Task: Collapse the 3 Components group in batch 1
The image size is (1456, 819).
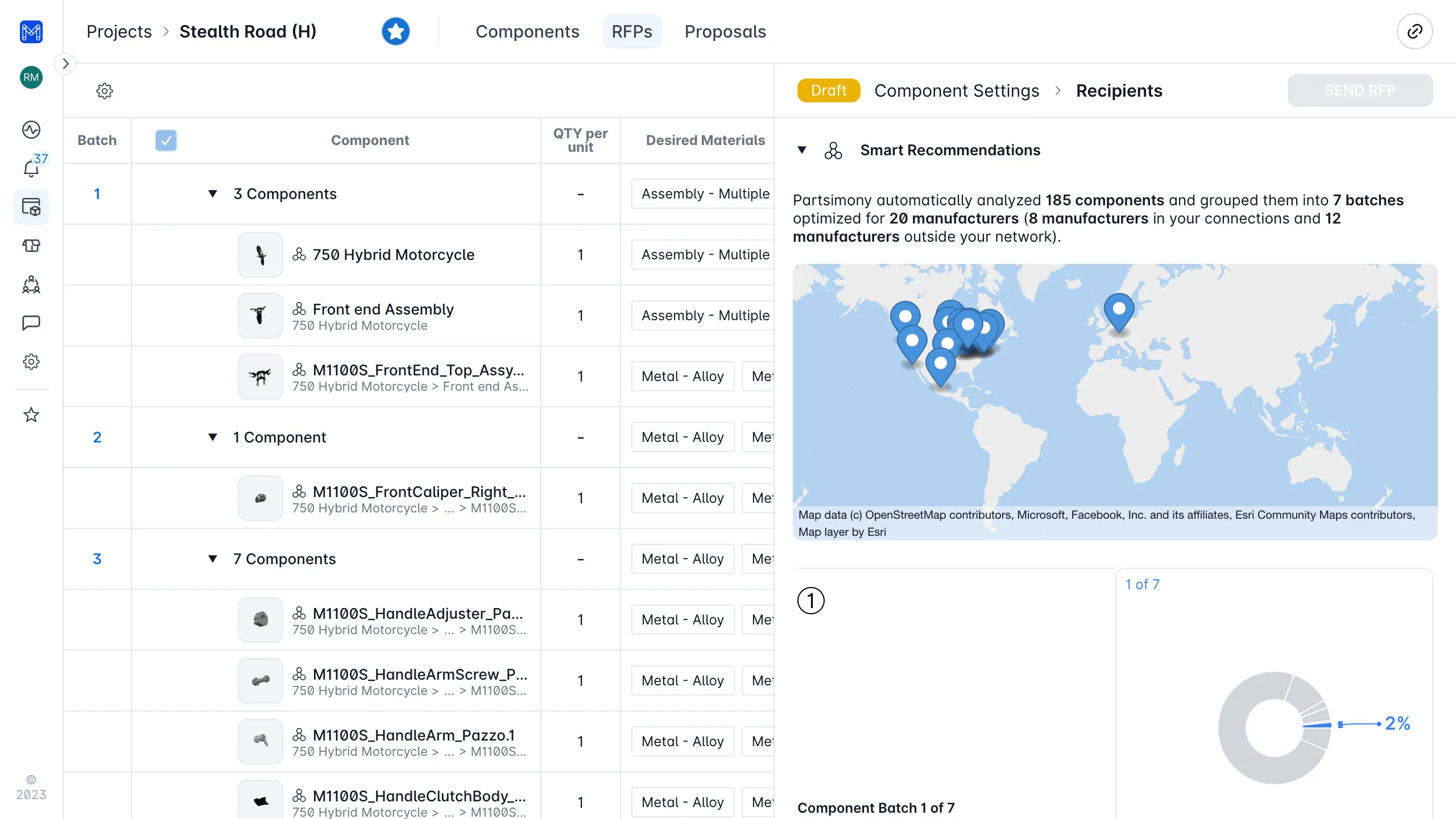Action: [213, 193]
